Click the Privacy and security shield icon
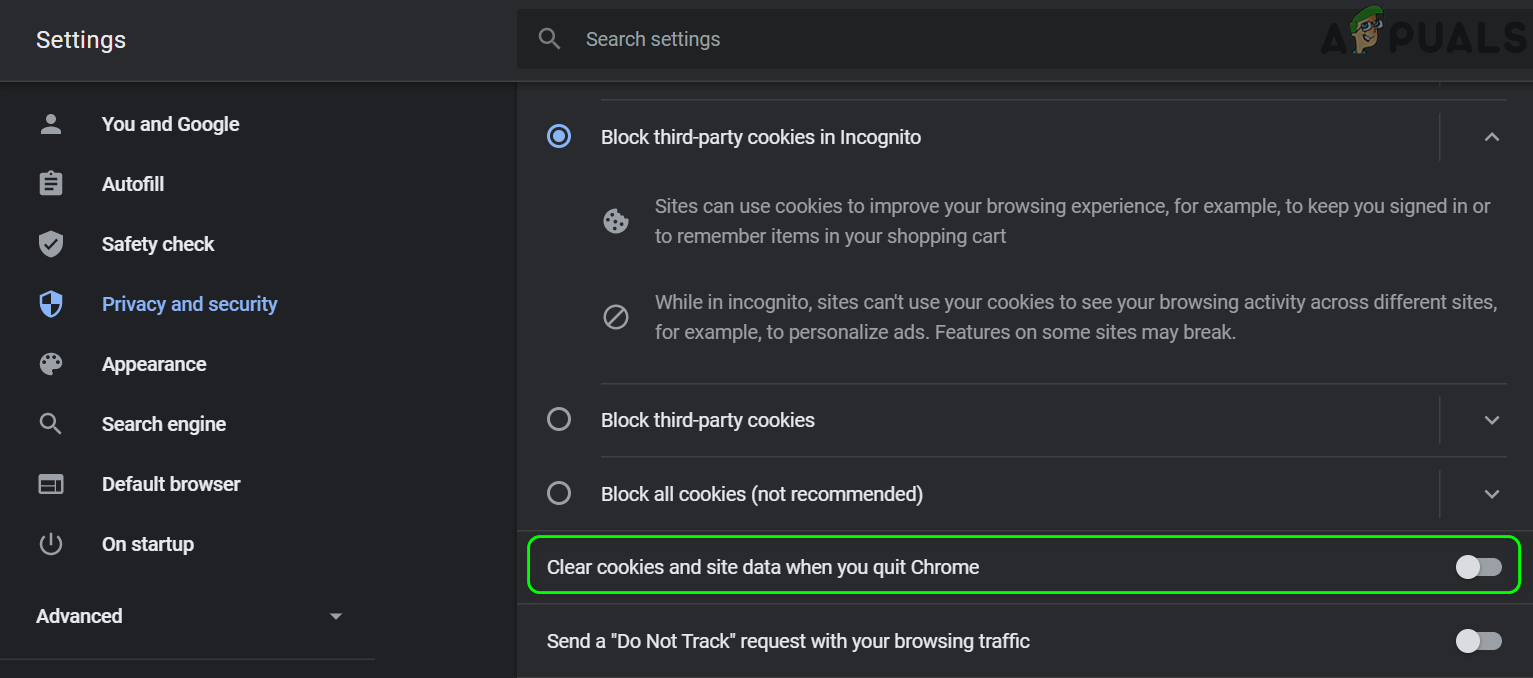The image size is (1533, 678). 50,304
